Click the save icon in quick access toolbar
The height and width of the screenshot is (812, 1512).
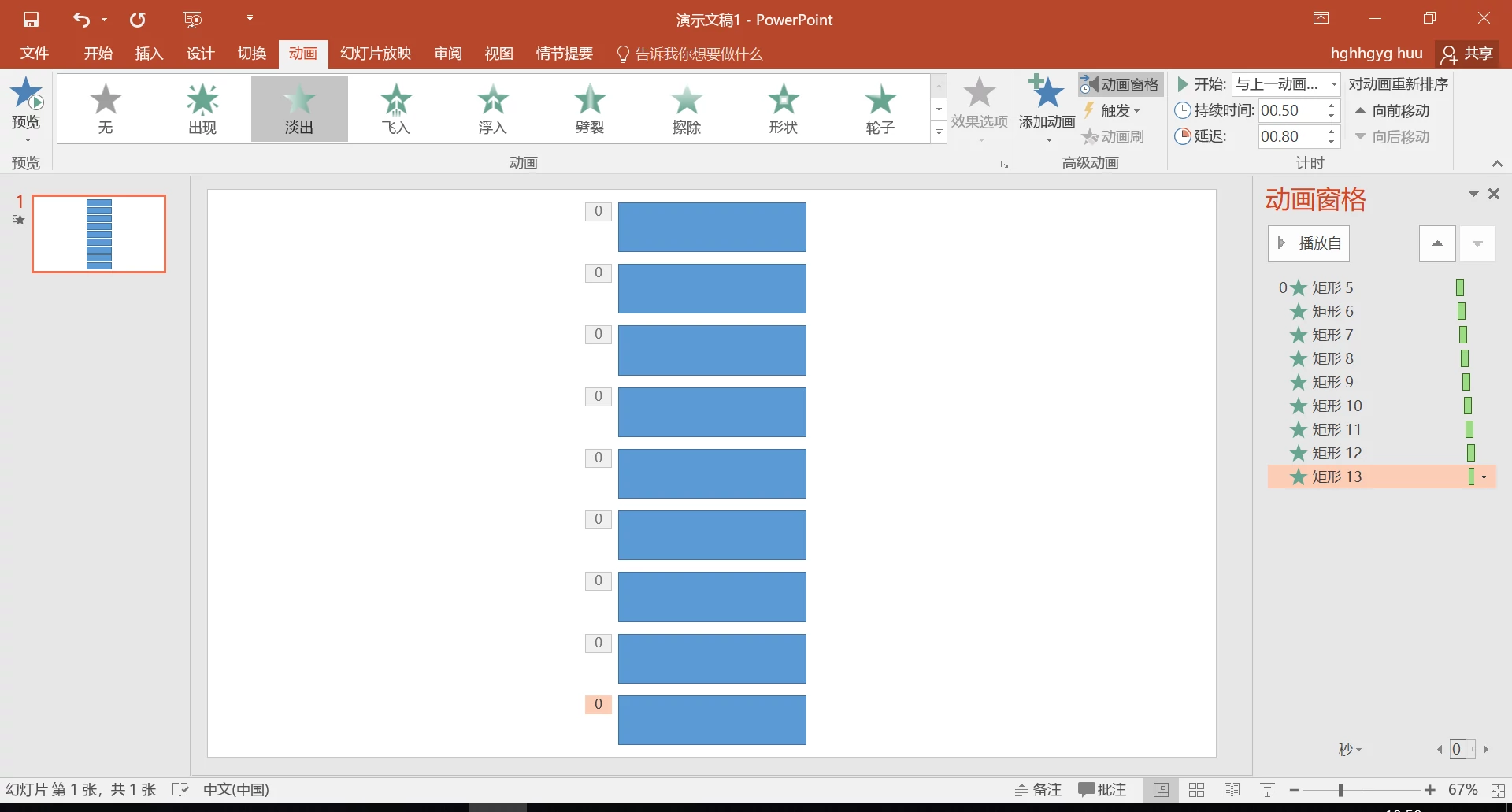[31, 20]
